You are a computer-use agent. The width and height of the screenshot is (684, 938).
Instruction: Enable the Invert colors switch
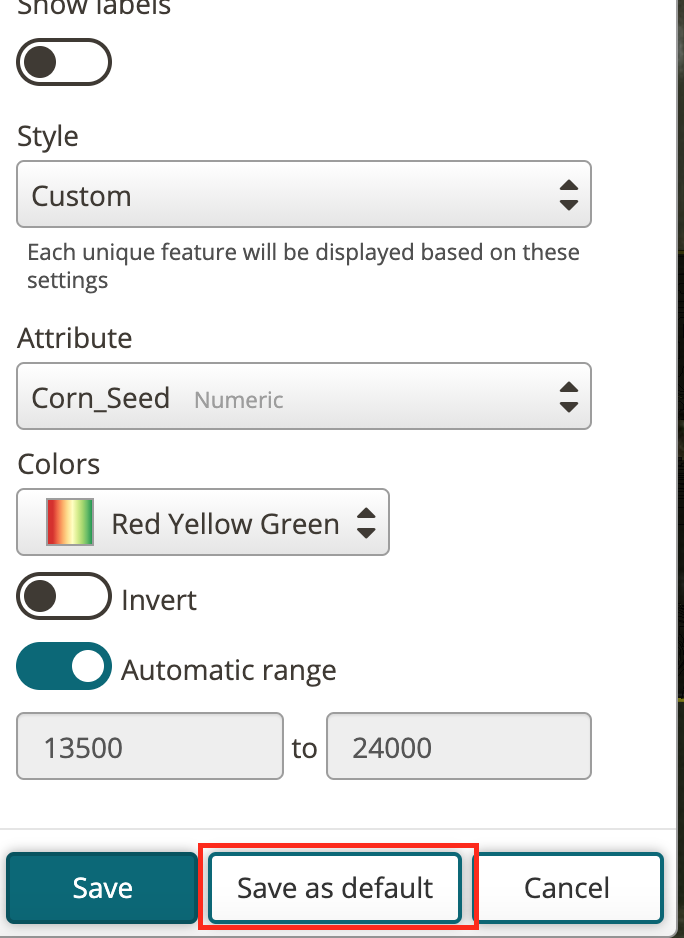point(63,596)
